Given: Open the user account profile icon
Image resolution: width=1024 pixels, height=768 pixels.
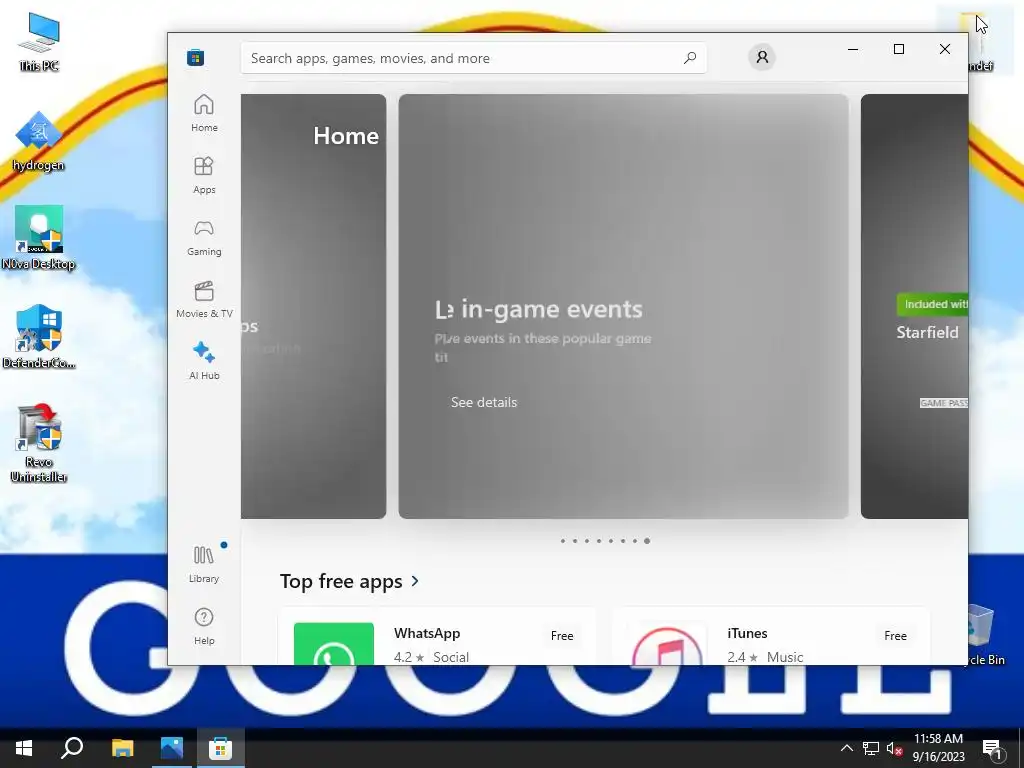Looking at the screenshot, I should click(761, 57).
